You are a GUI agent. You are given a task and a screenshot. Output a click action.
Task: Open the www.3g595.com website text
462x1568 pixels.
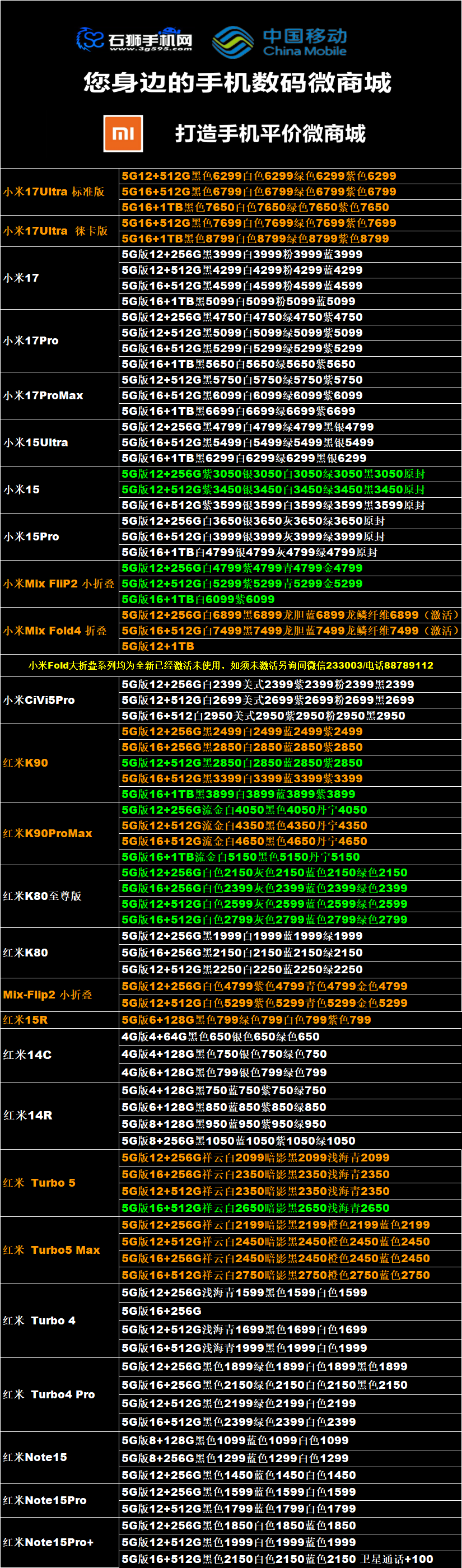[x=150, y=49]
